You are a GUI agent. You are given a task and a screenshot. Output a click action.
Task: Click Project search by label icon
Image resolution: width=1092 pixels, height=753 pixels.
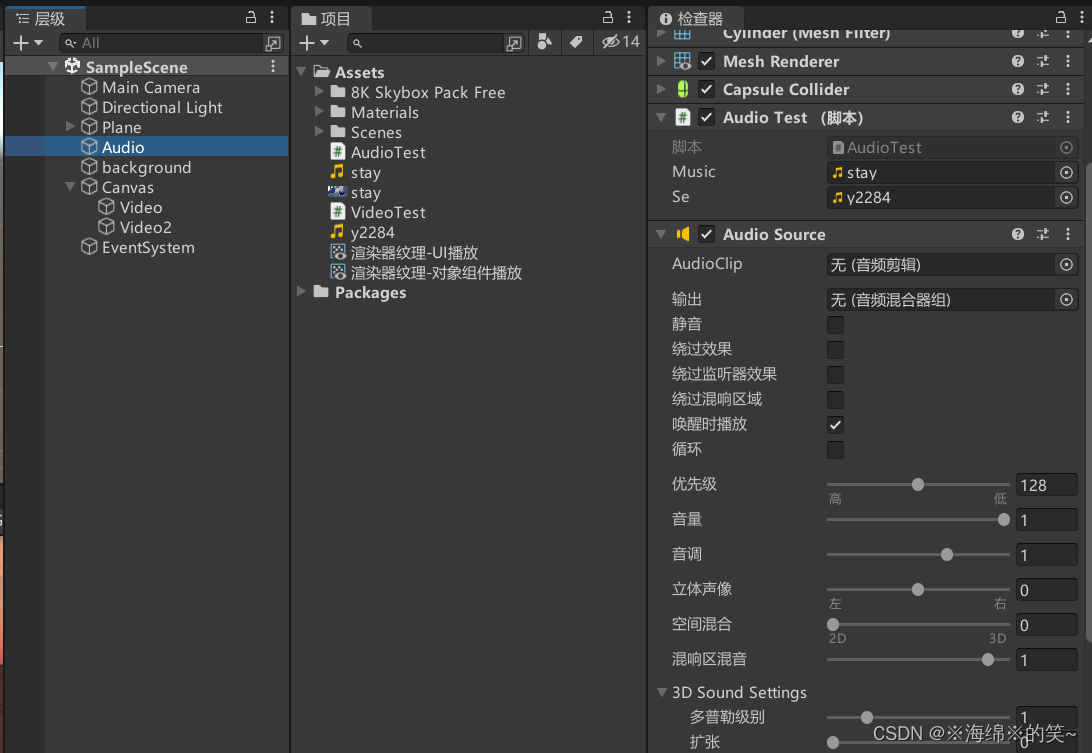point(576,42)
